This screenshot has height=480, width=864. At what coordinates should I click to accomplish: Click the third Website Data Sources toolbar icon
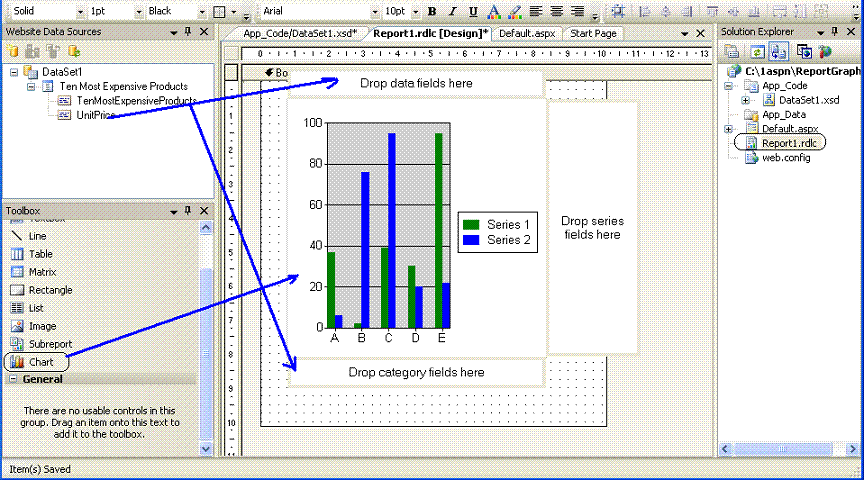pyautogui.click(x=53, y=52)
